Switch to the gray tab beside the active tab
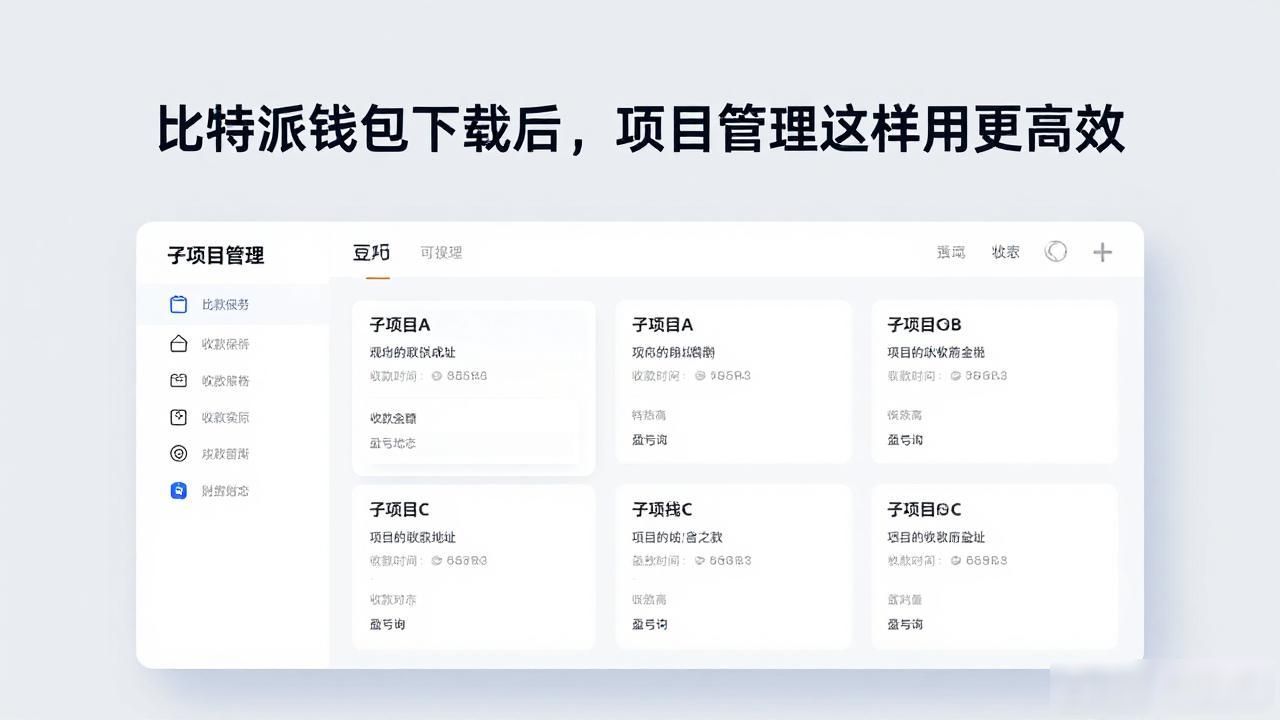The height and width of the screenshot is (720, 1280). click(x=441, y=253)
